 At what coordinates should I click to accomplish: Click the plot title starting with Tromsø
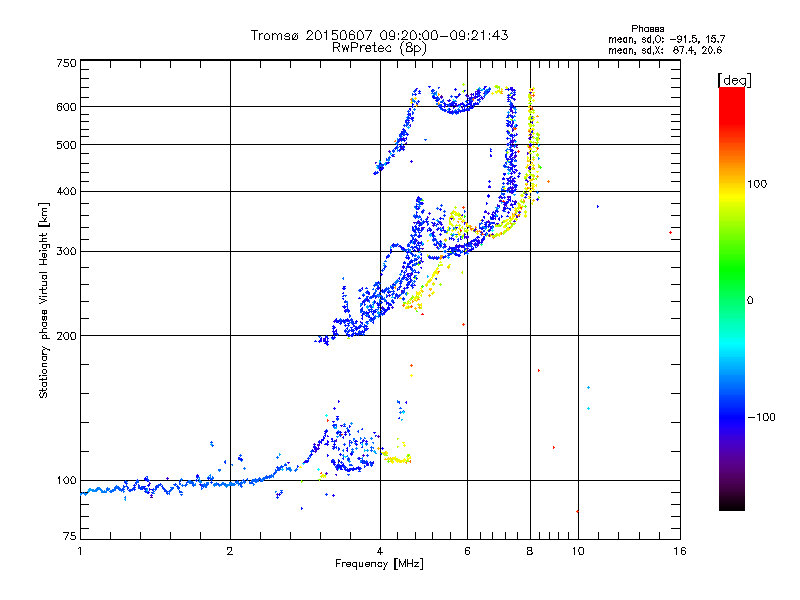click(x=379, y=35)
